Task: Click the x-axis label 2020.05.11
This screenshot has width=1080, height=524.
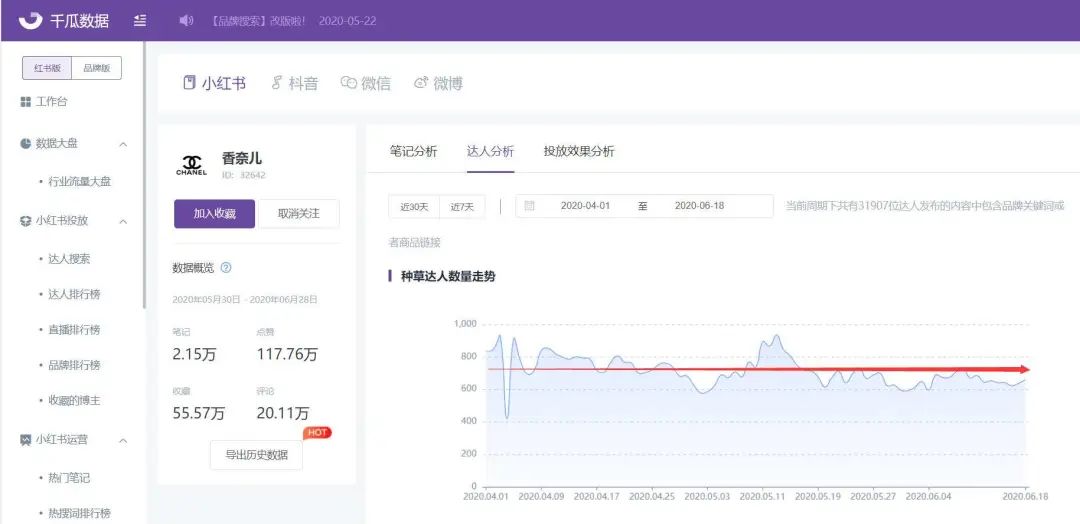Action: [762, 496]
